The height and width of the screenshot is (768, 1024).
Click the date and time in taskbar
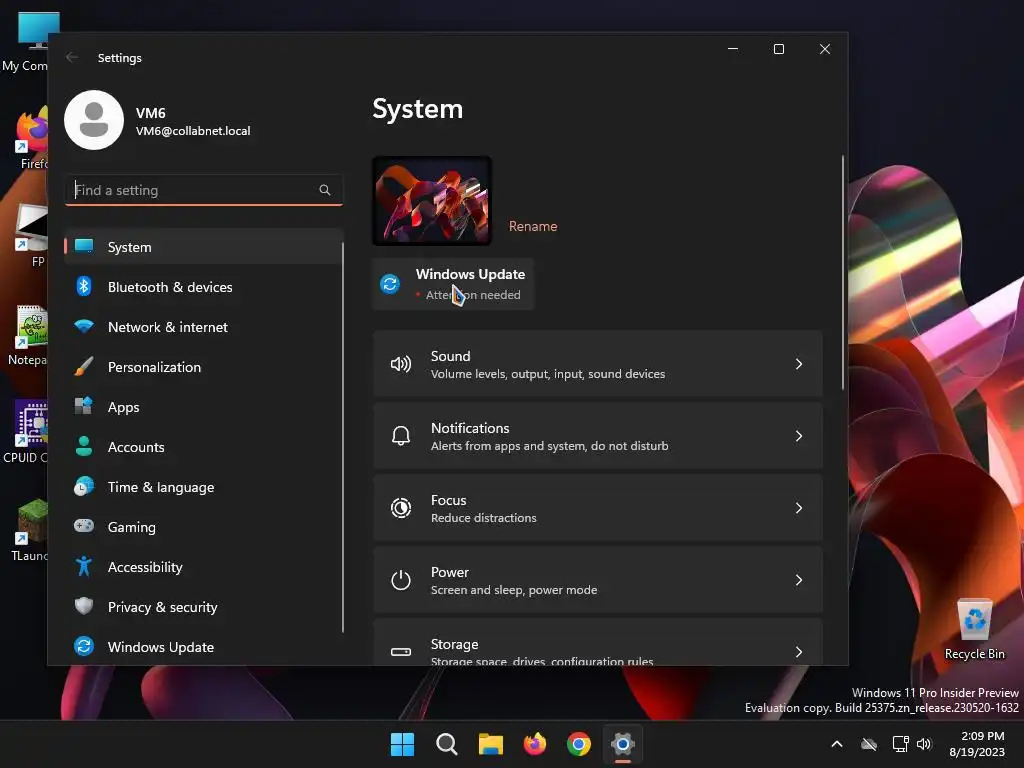coord(977,744)
